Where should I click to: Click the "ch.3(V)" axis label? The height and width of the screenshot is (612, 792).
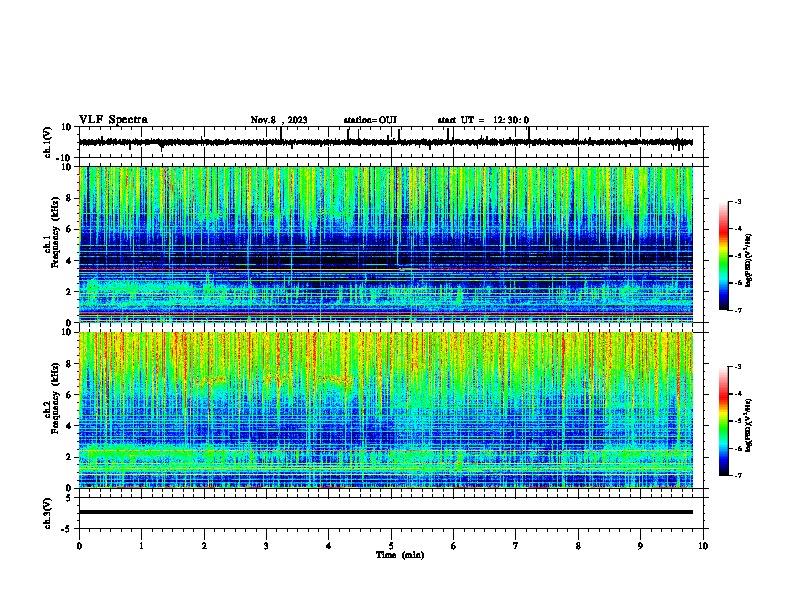pyautogui.click(x=48, y=513)
